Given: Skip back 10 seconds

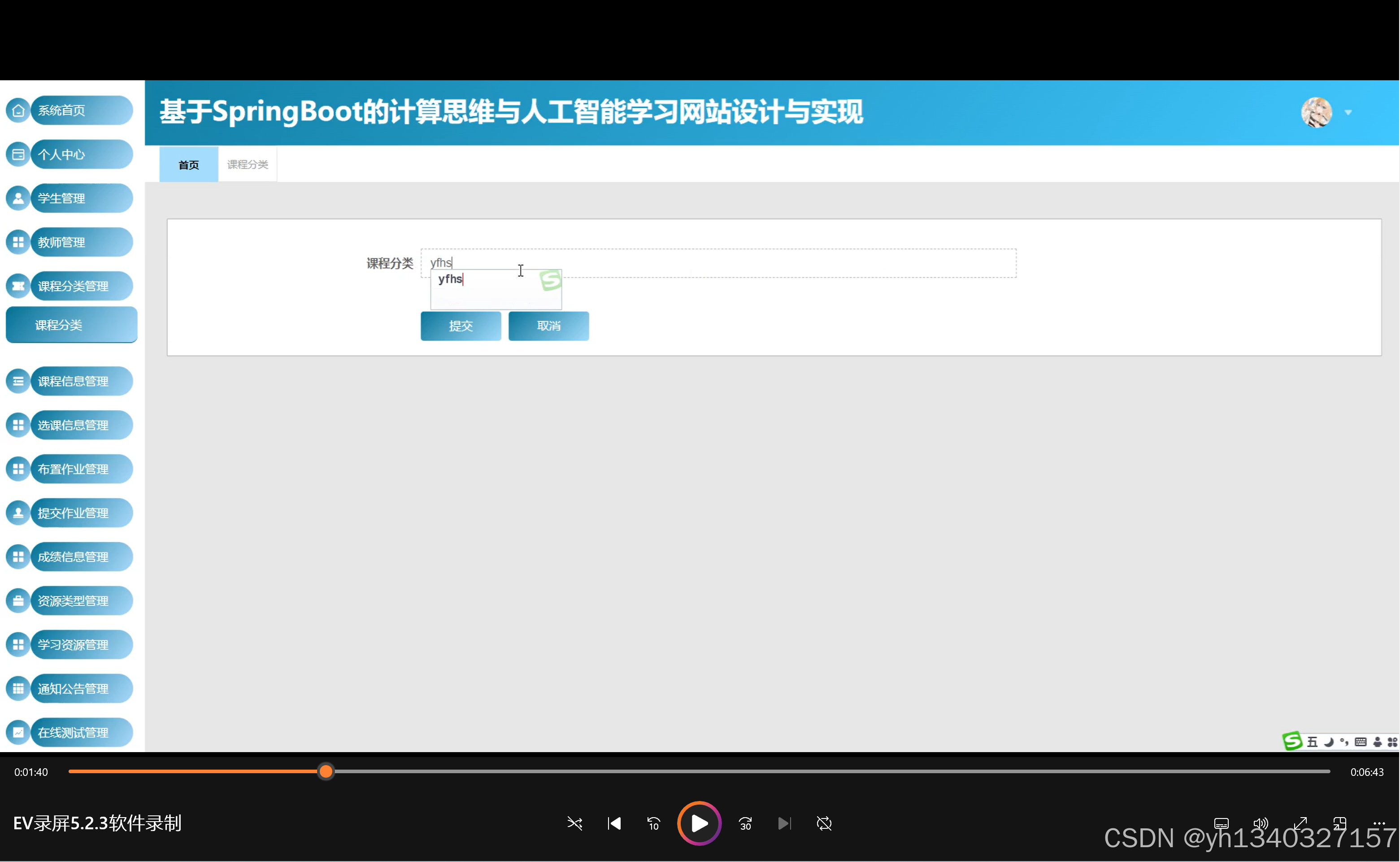Looking at the screenshot, I should [x=654, y=824].
